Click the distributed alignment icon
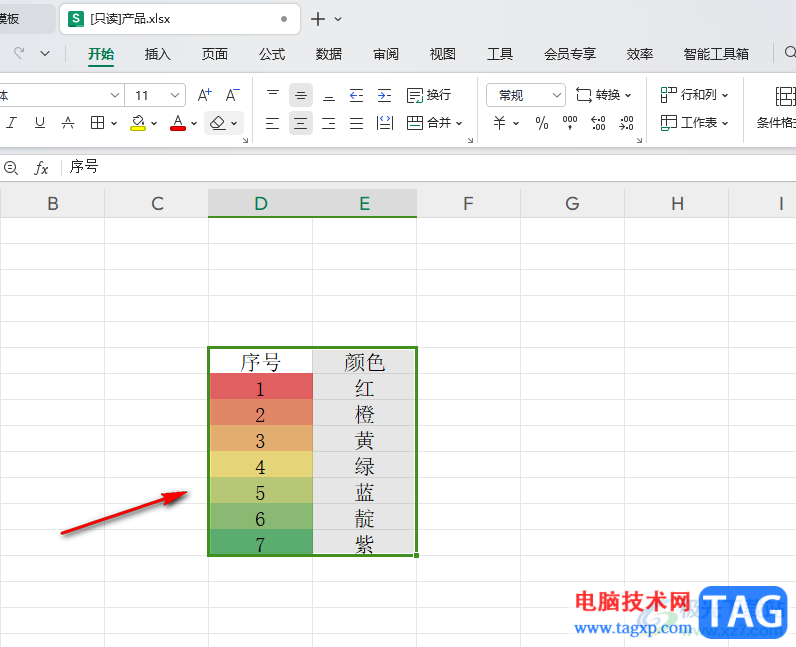Image resolution: width=796 pixels, height=647 pixels. 385,123
